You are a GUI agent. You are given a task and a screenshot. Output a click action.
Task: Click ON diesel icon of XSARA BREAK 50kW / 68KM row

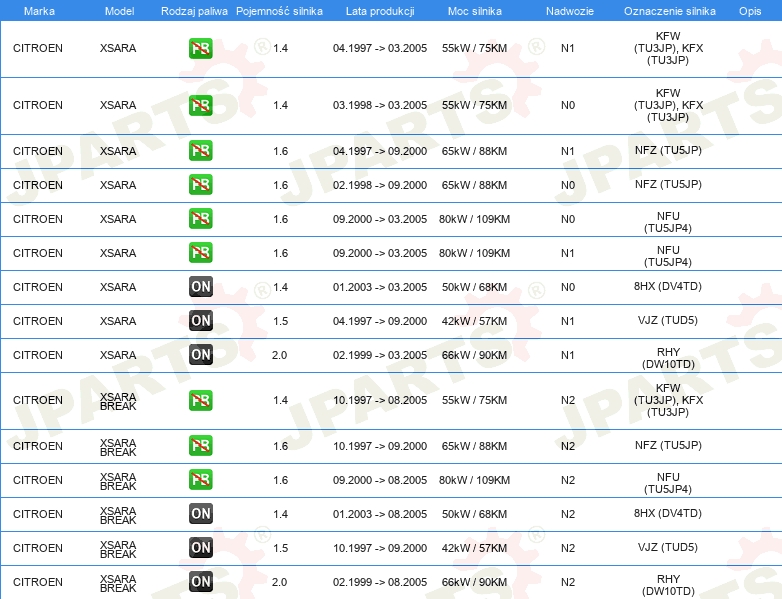tap(200, 514)
